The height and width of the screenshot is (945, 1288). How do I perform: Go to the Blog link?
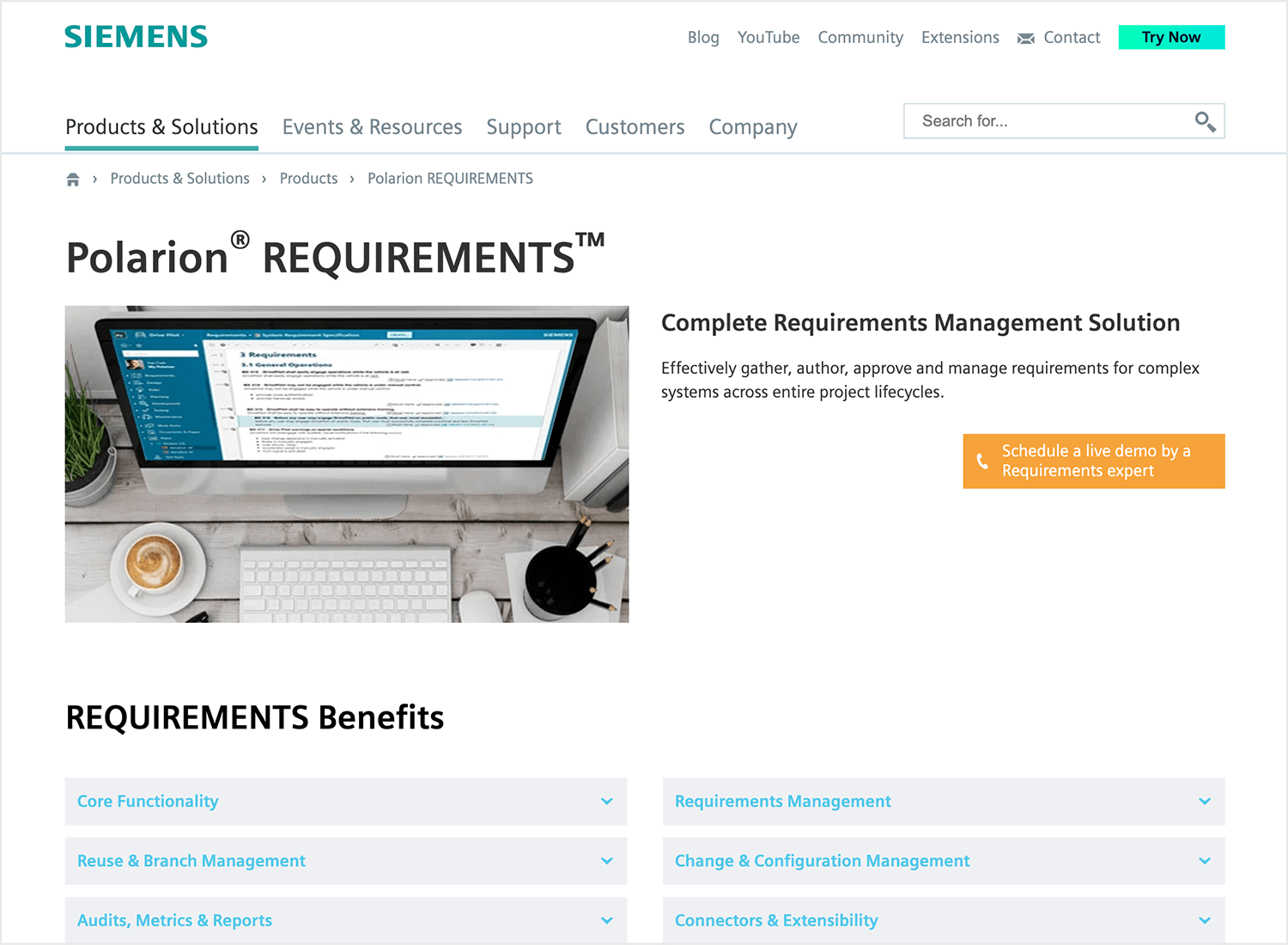click(x=703, y=38)
